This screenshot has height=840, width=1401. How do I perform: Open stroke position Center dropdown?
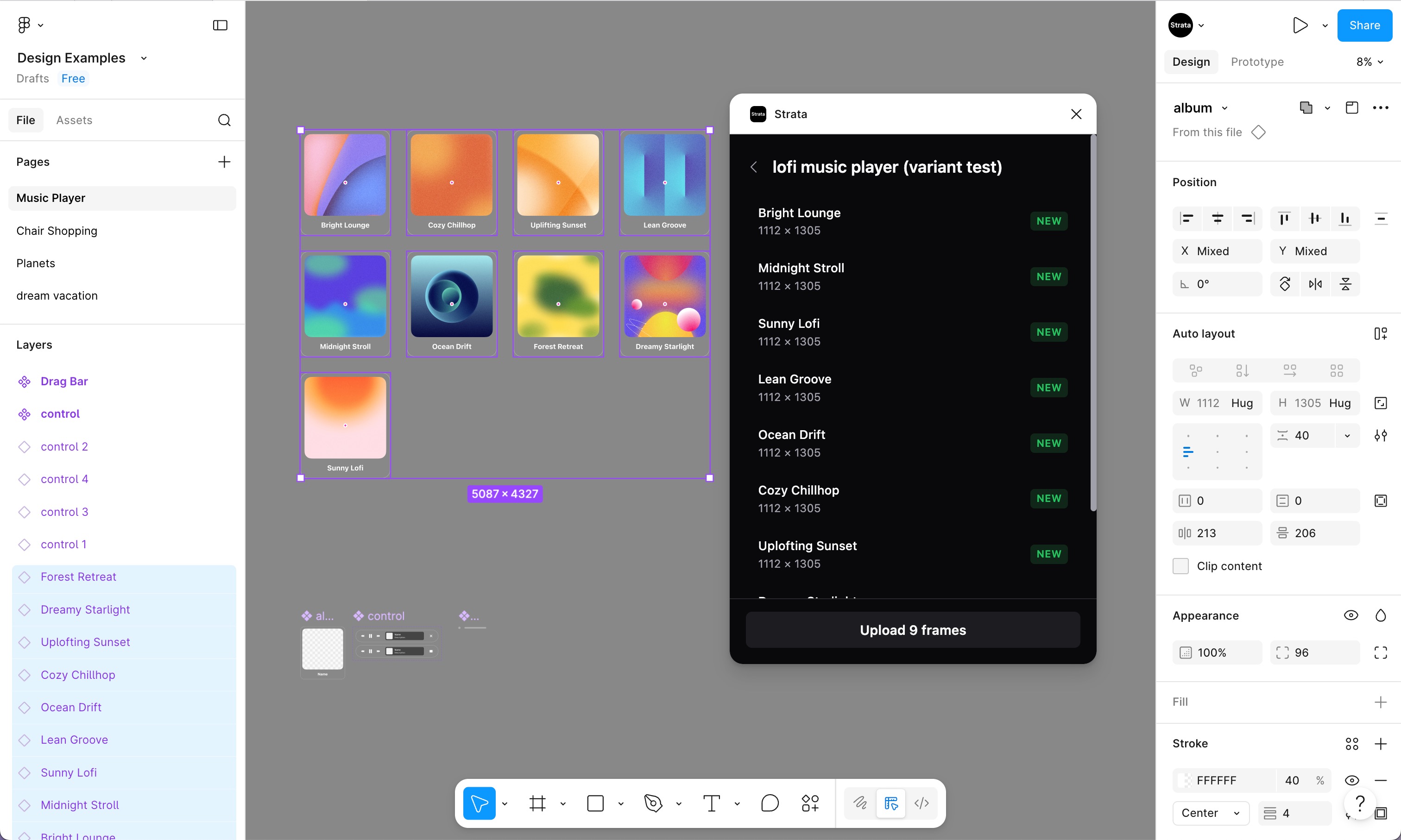click(1211, 814)
